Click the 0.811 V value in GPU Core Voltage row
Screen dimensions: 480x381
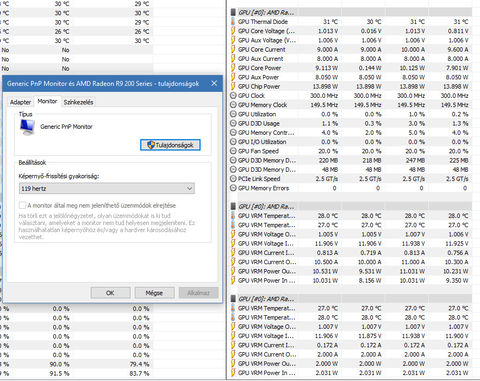click(x=458, y=31)
